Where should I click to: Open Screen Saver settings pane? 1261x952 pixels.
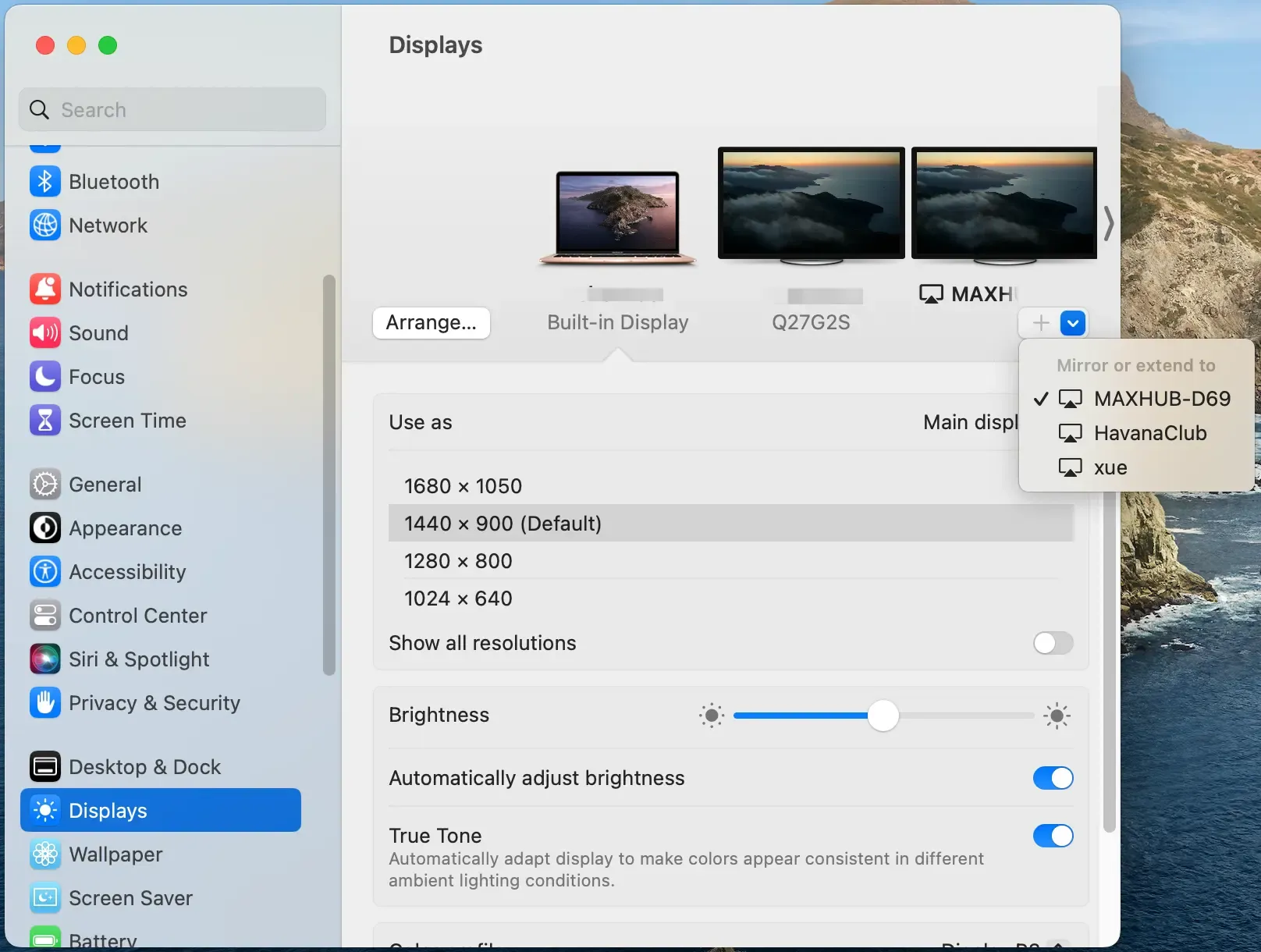(161, 898)
